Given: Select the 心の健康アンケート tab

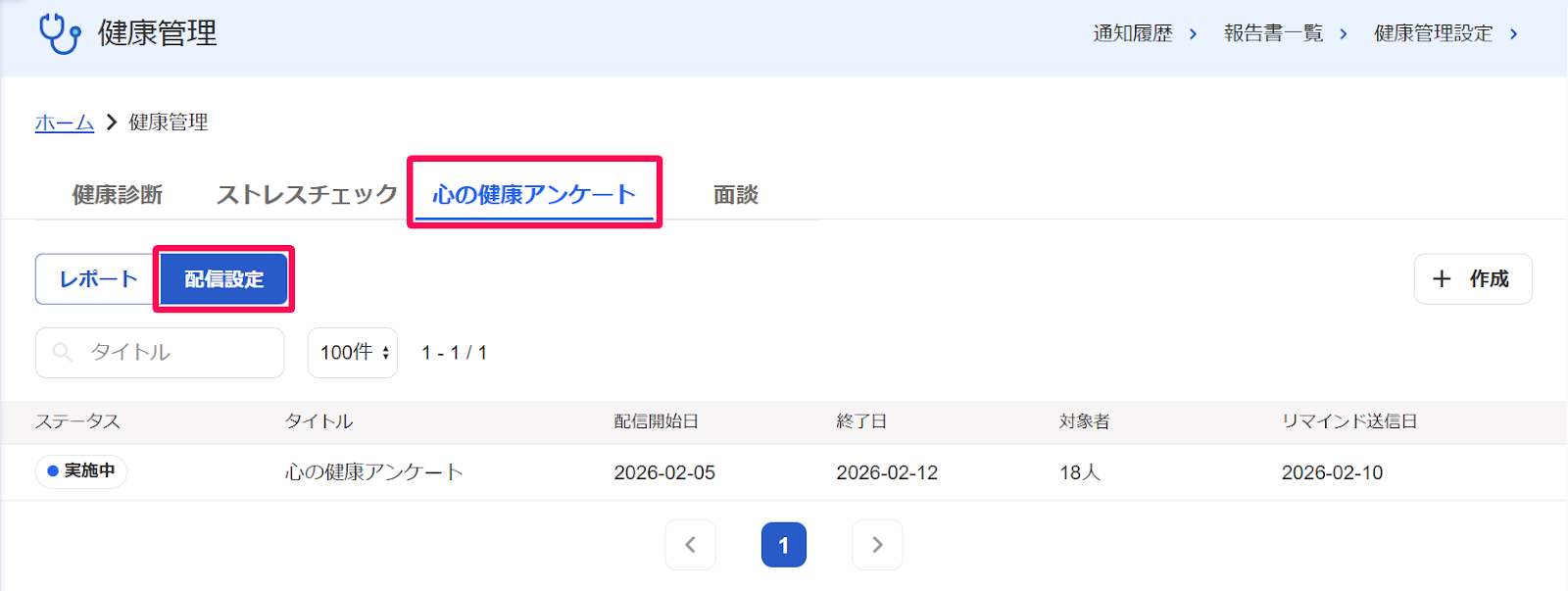Looking at the screenshot, I should [x=534, y=195].
